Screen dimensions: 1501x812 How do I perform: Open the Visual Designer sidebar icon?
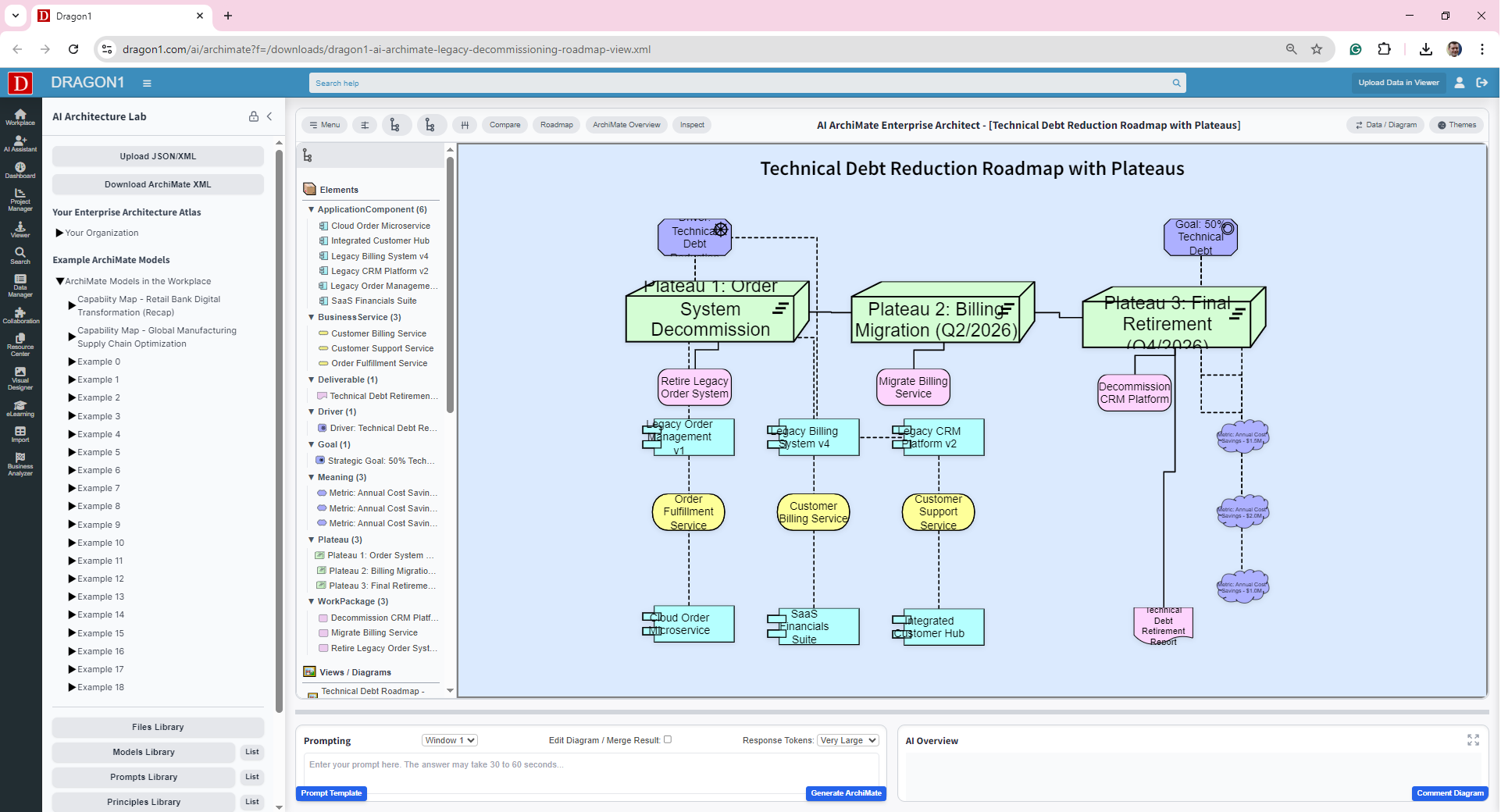tap(20, 378)
